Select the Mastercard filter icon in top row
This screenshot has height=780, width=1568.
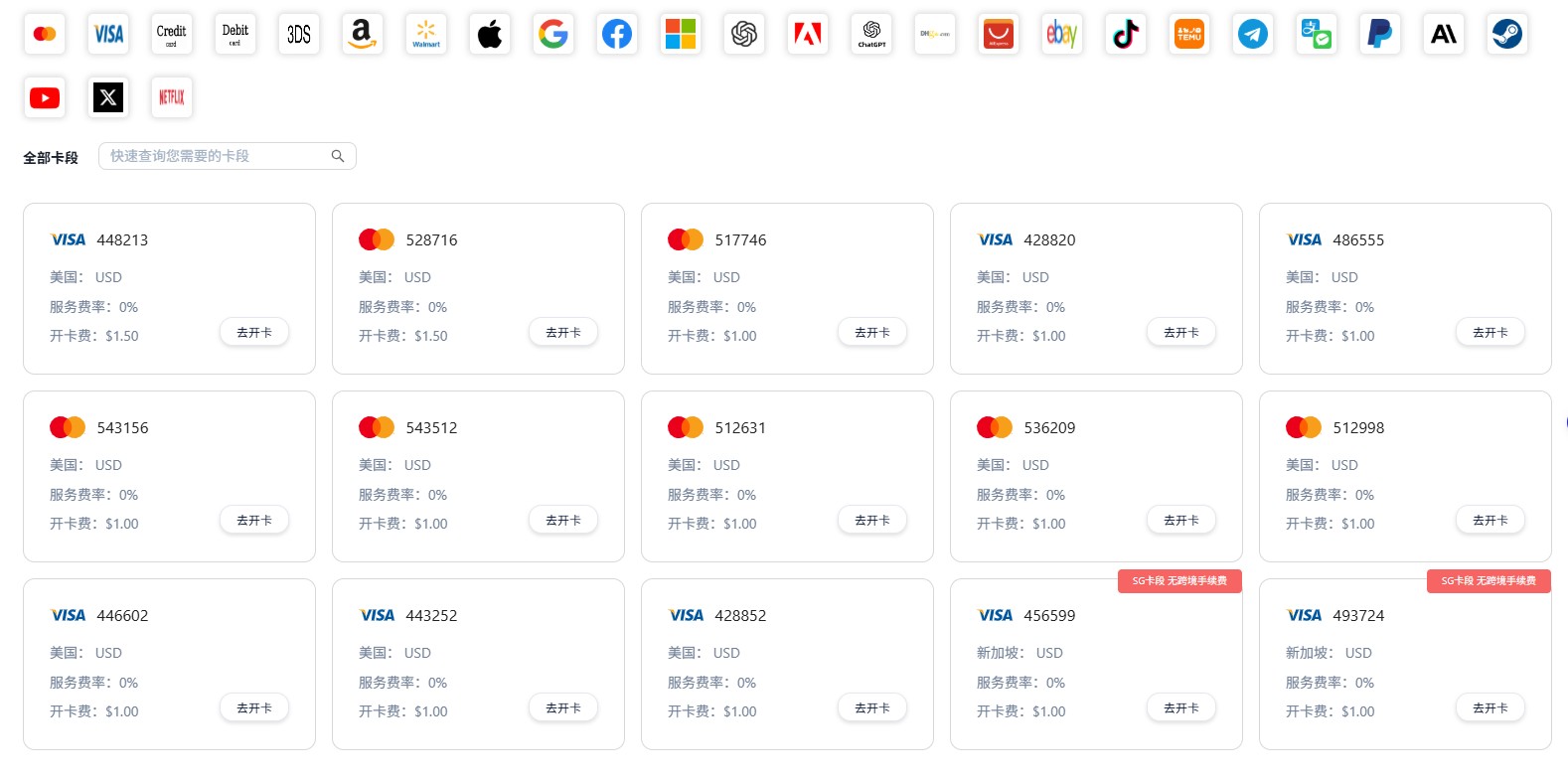pyautogui.click(x=45, y=34)
